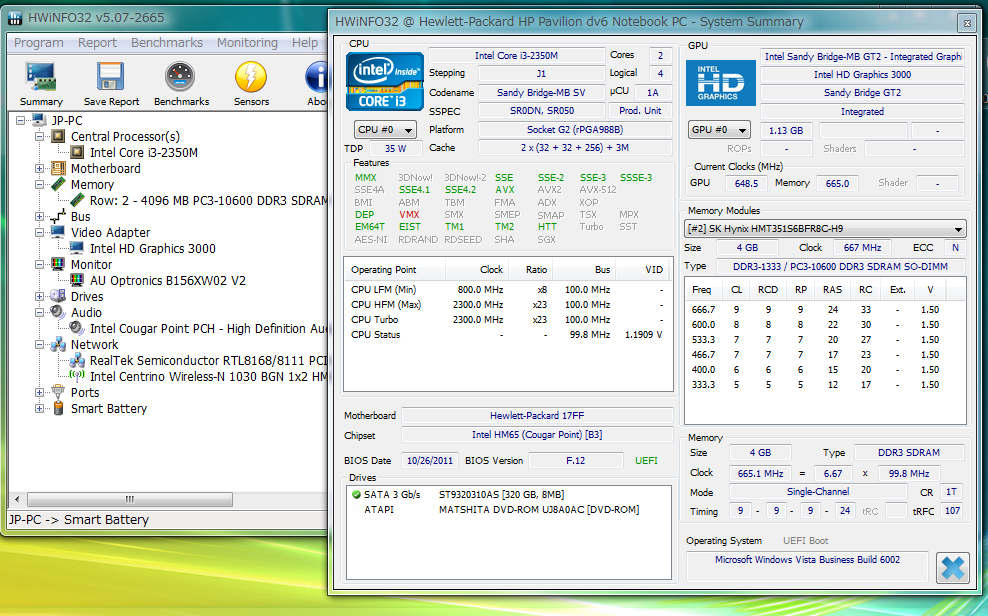
Task: Select AU Optronics B156XW02 V2 monitor item
Action: [167, 281]
